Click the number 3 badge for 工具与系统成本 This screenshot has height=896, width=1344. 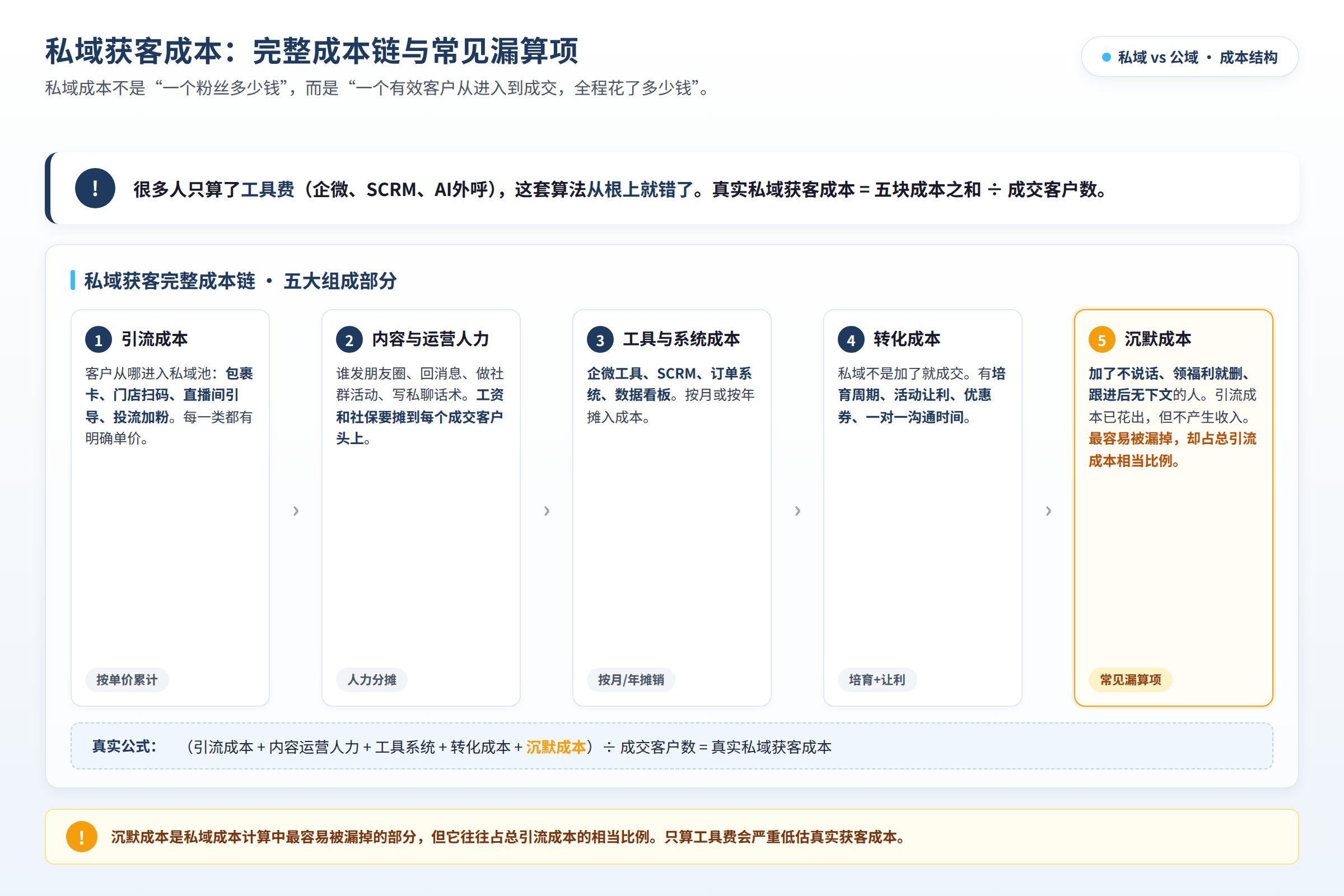[600, 340]
